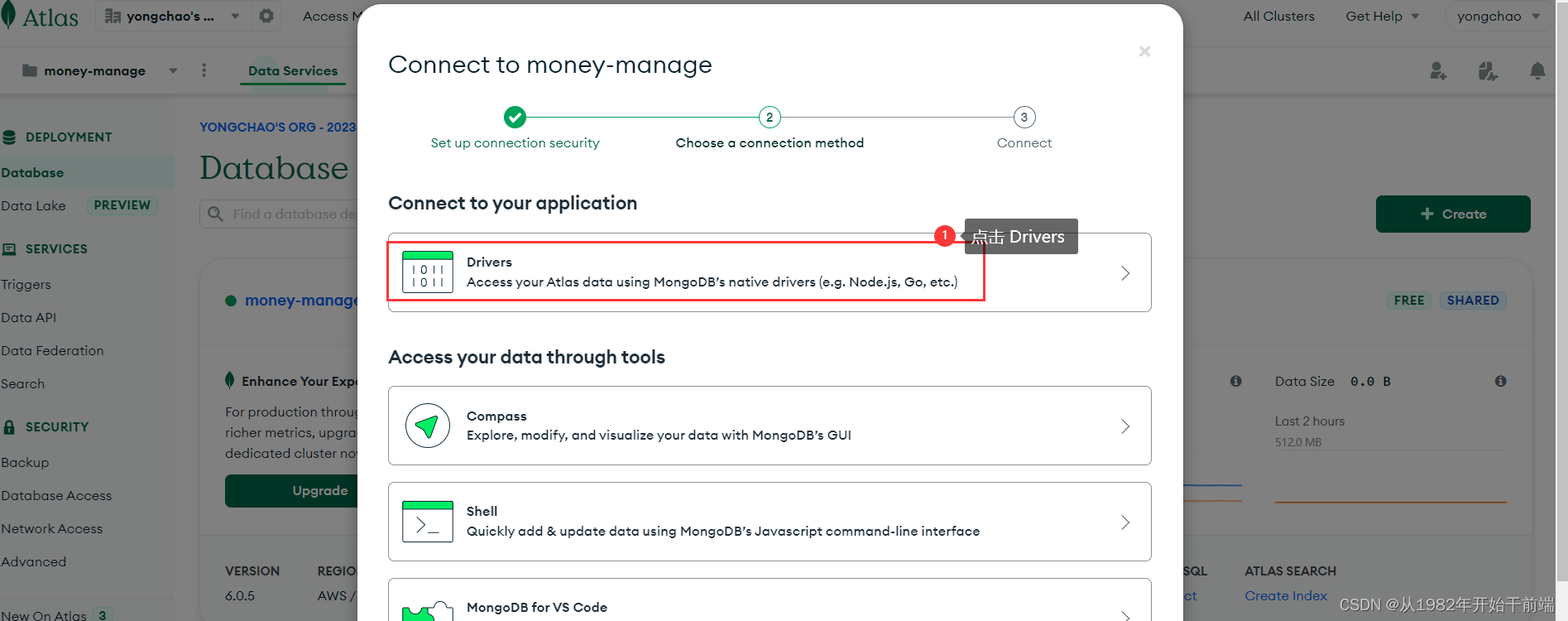This screenshot has width=1568, height=621.
Task: Click chevron on Drivers row
Action: pyautogui.click(x=1125, y=272)
